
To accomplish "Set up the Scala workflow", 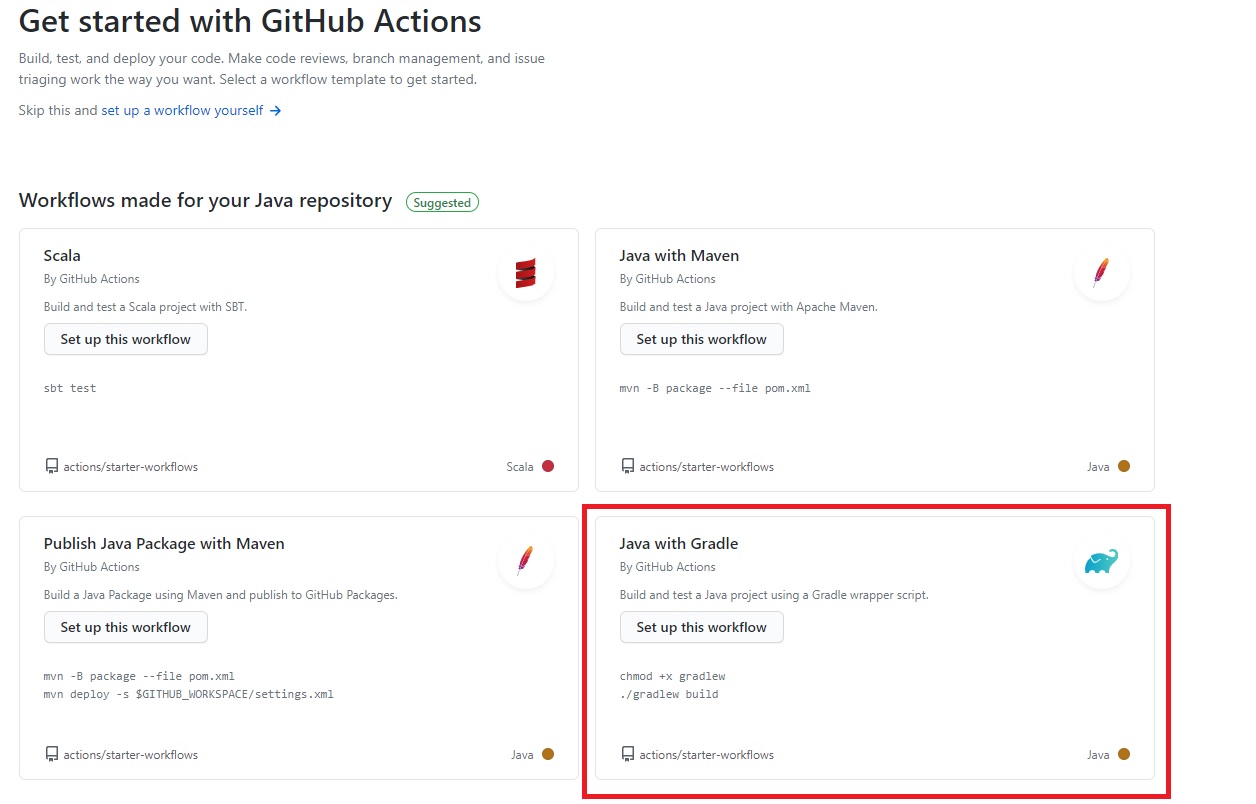I will pyautogui.click(x=126, y=339).
